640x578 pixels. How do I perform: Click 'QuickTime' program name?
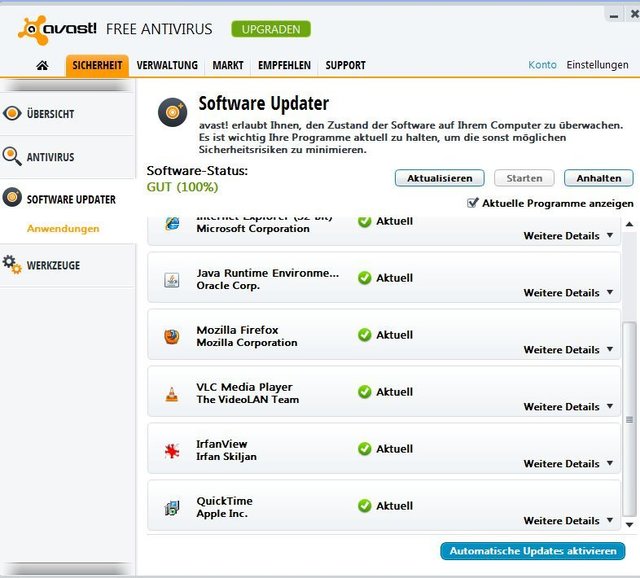point(224,501)
